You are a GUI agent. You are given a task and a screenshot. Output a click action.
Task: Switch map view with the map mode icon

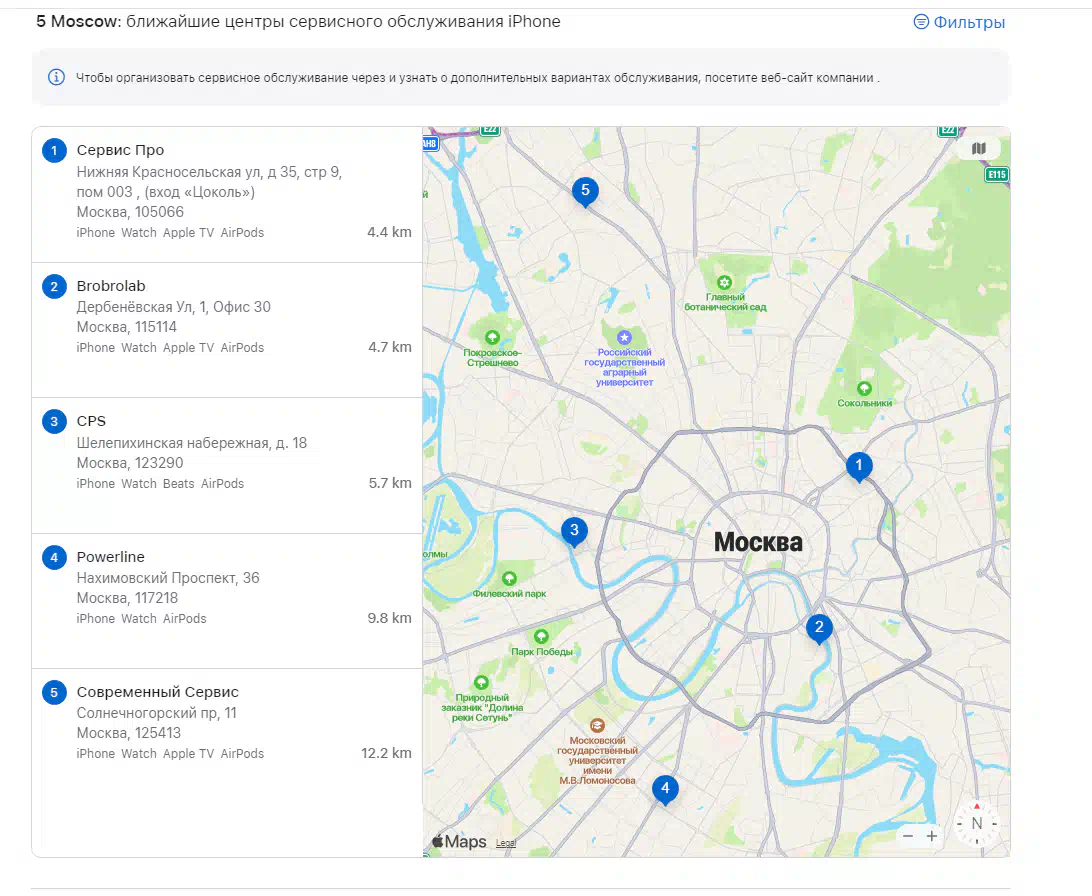978,148
